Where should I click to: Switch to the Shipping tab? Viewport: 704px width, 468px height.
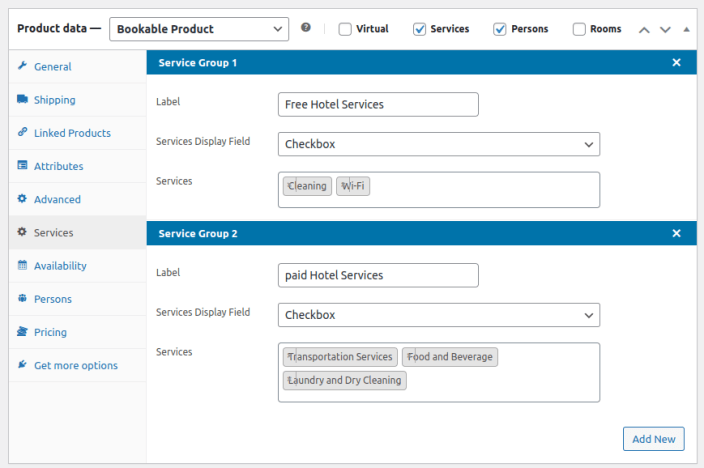tap(78, 100)
